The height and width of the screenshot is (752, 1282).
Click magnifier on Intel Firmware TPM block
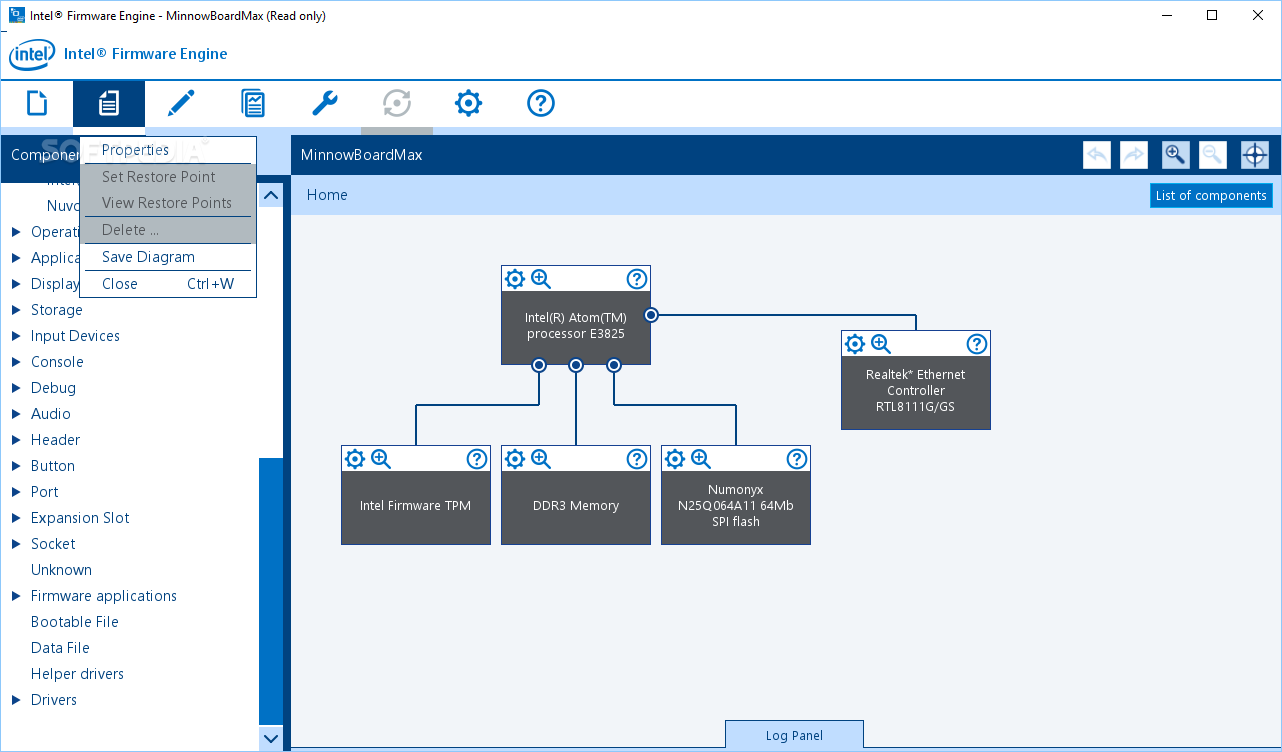(x=381, y=459)
